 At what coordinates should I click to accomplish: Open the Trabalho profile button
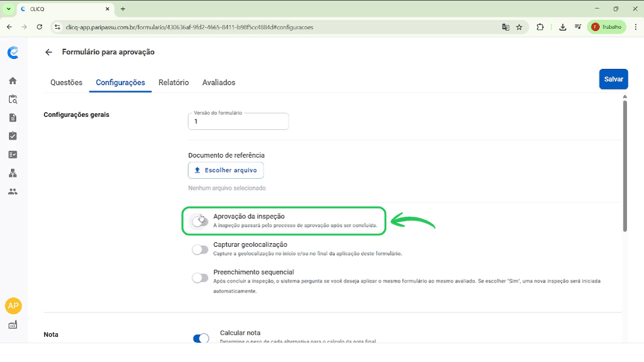tap(607, 27)
